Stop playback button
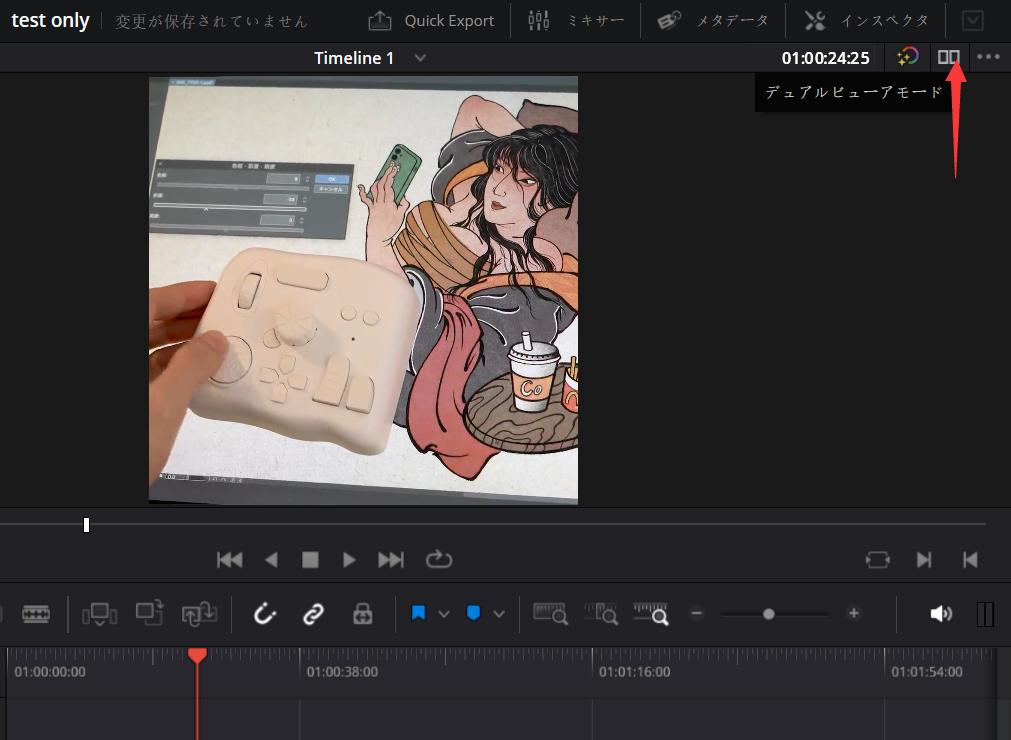Viewport: 1011px width, 740px height. point(310,560)
